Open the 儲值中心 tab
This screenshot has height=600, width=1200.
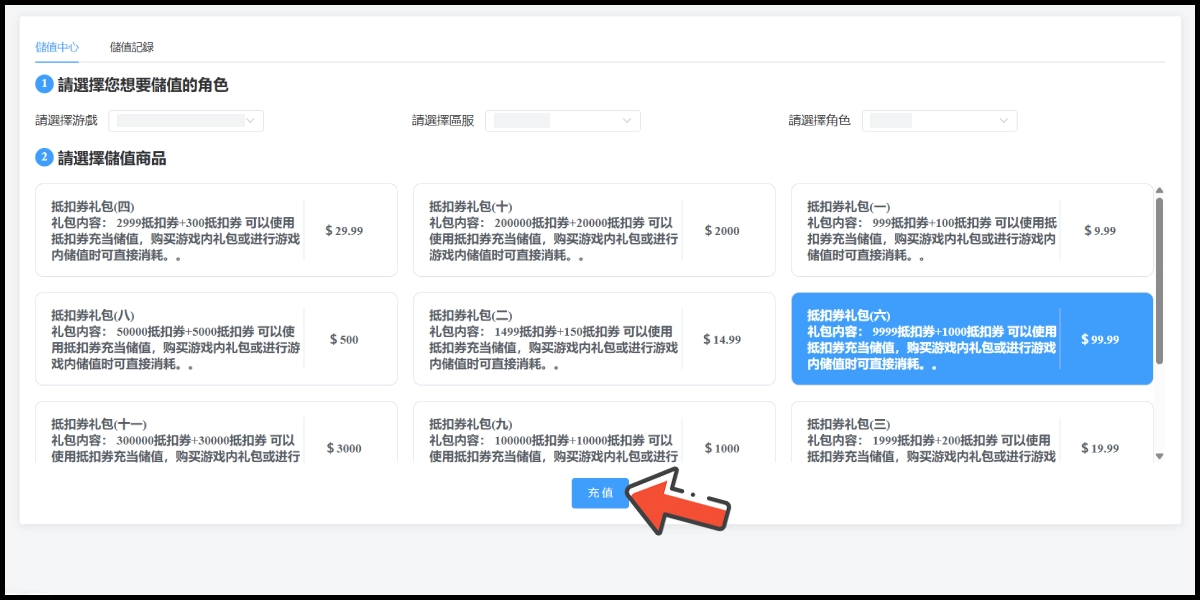pos(57,47)
